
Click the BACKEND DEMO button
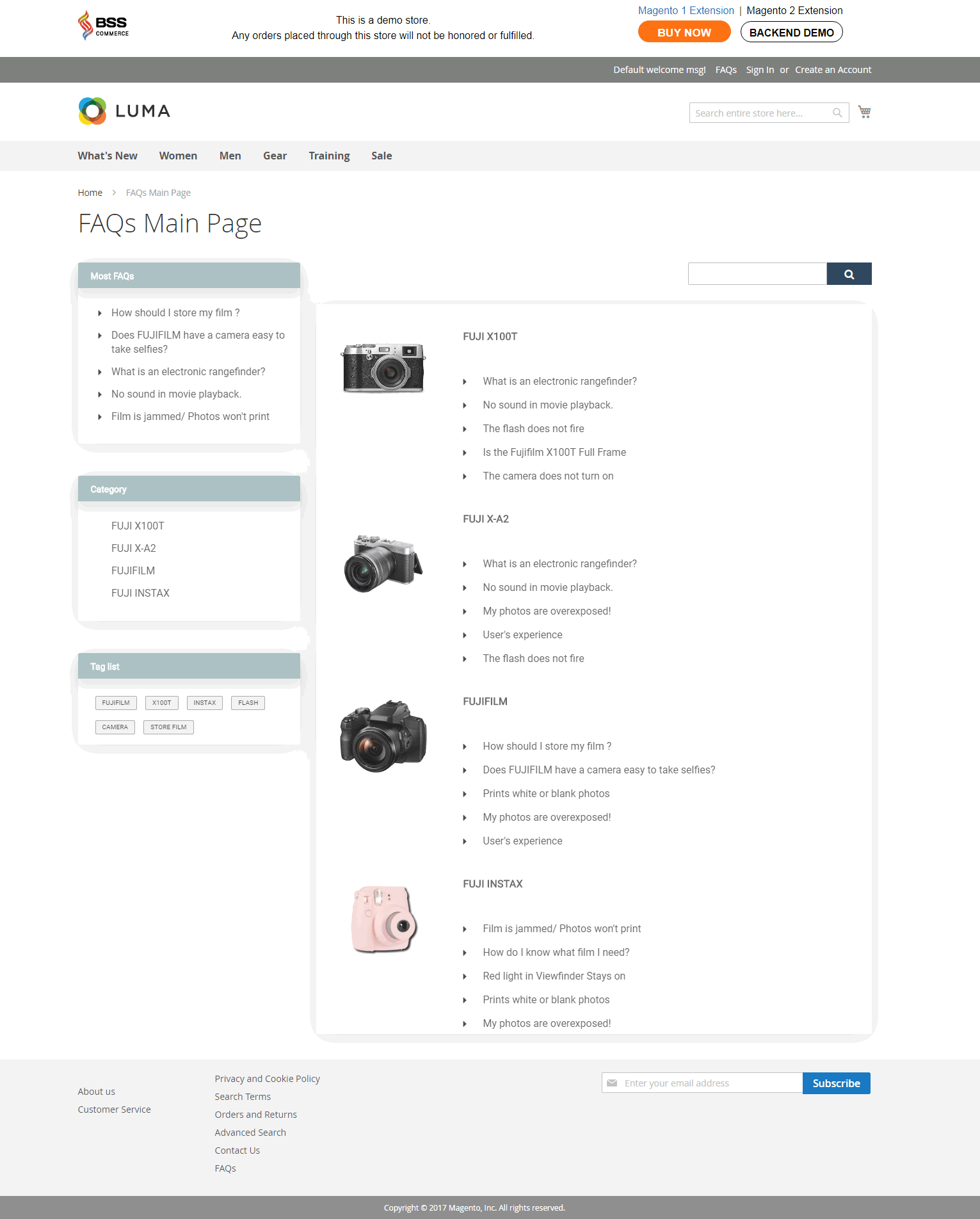pyautogui.click(x=791, y=32)
